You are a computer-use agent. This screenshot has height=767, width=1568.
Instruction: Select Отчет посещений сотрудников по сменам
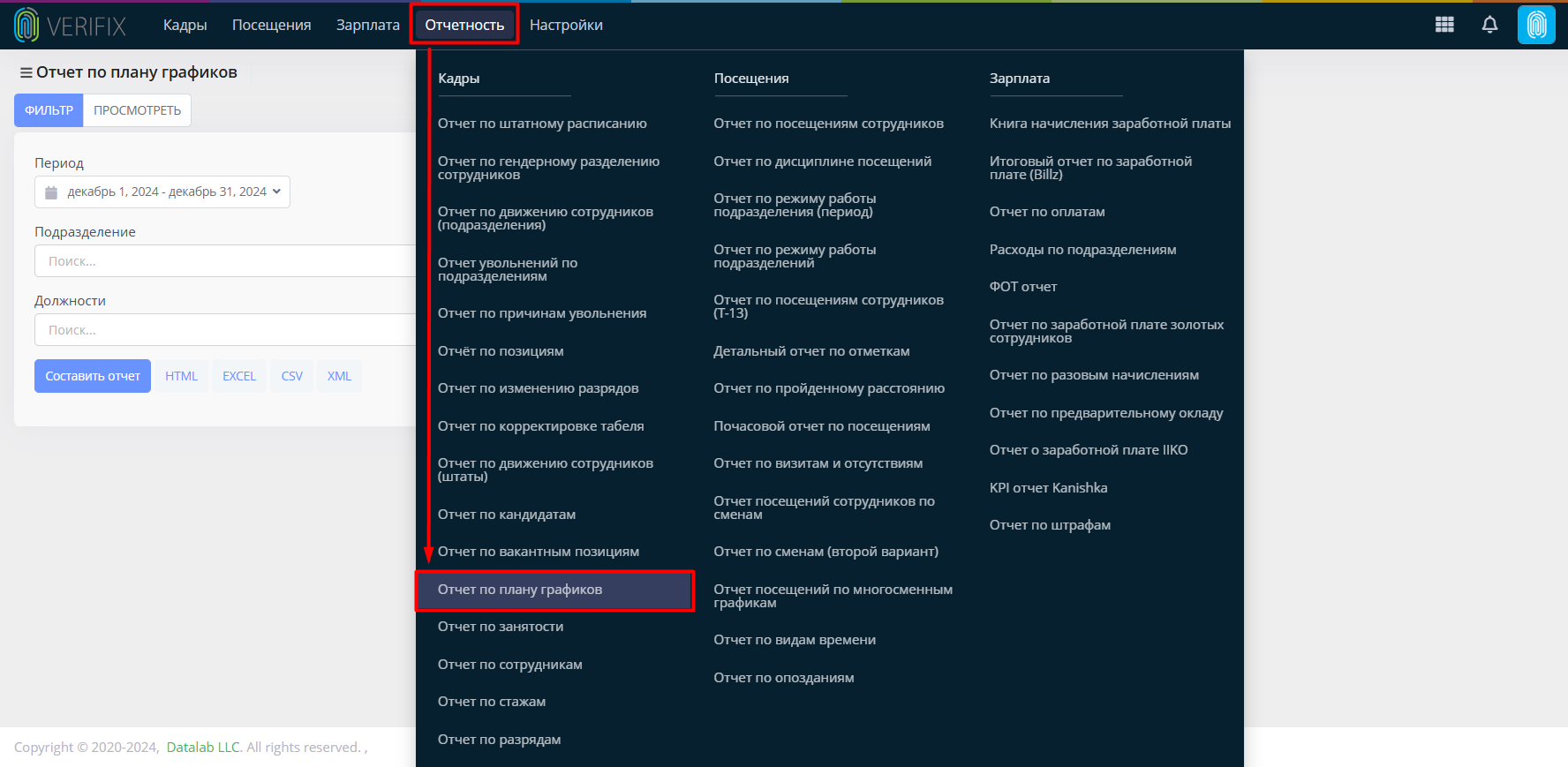pyautogui.click(x=824, y=508)
